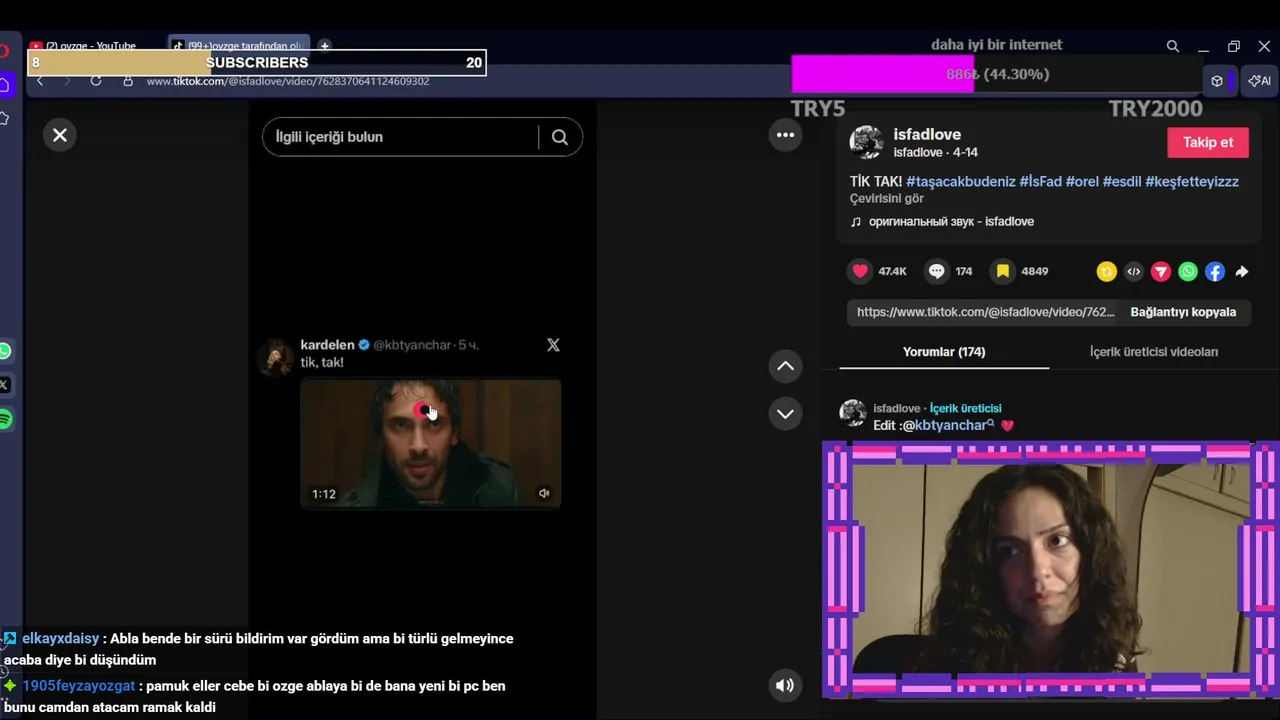The height and width of the screenshot is (720, 1280).
Task: Click the 1905feyzayozgat username in chat
Action: click(79, 686)
